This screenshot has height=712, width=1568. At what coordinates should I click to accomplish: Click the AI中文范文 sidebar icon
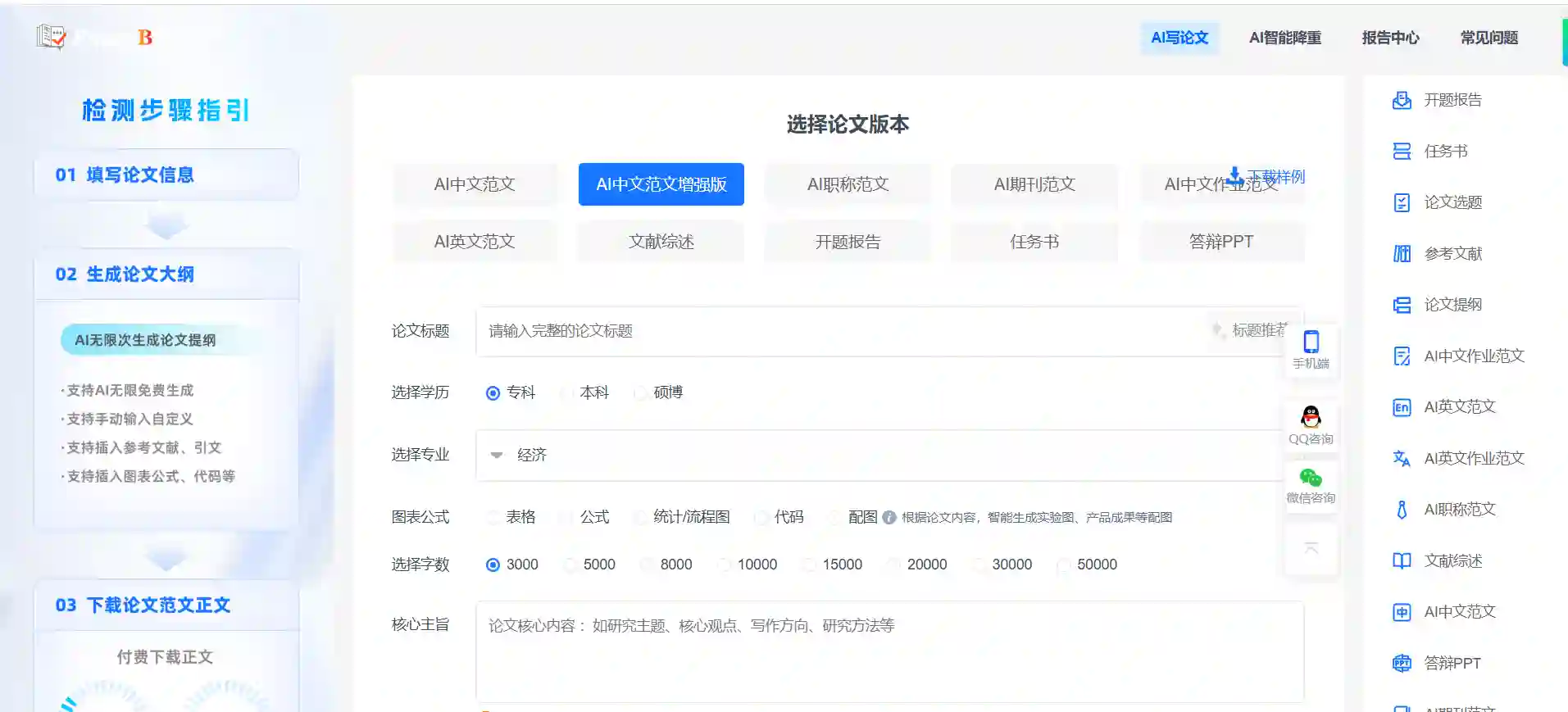1402,612
